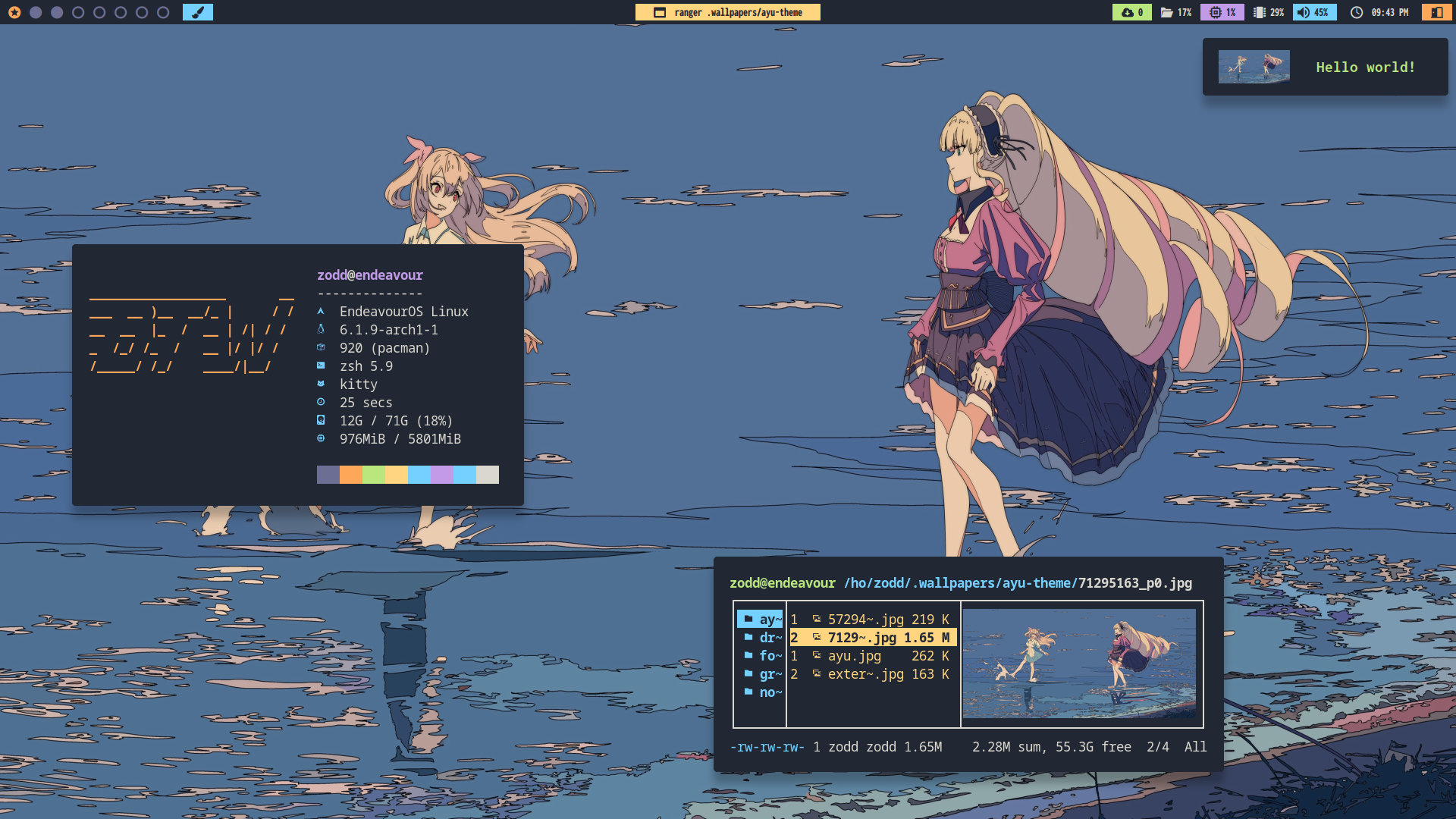Switch to the second workspace dot
The width and height of the screenshot is (1456, 819).
click(36, 12)
